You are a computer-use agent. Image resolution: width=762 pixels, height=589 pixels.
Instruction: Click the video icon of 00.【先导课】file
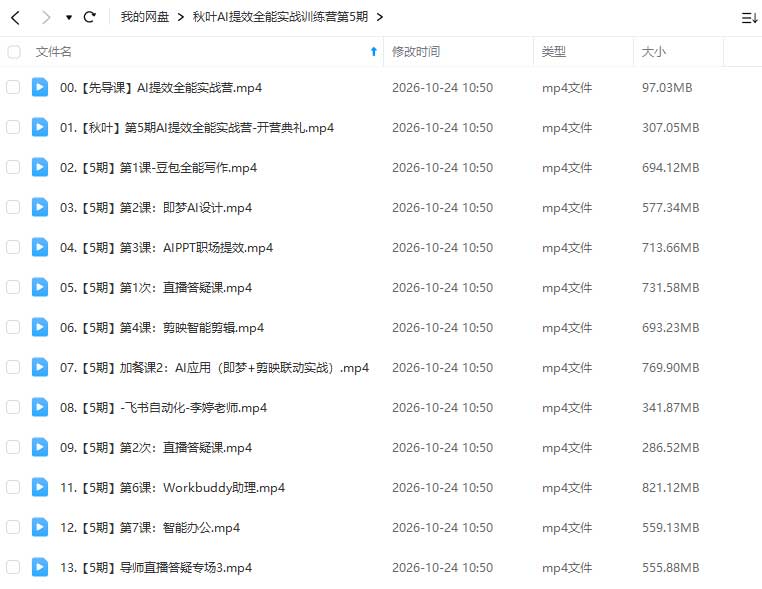40,87
